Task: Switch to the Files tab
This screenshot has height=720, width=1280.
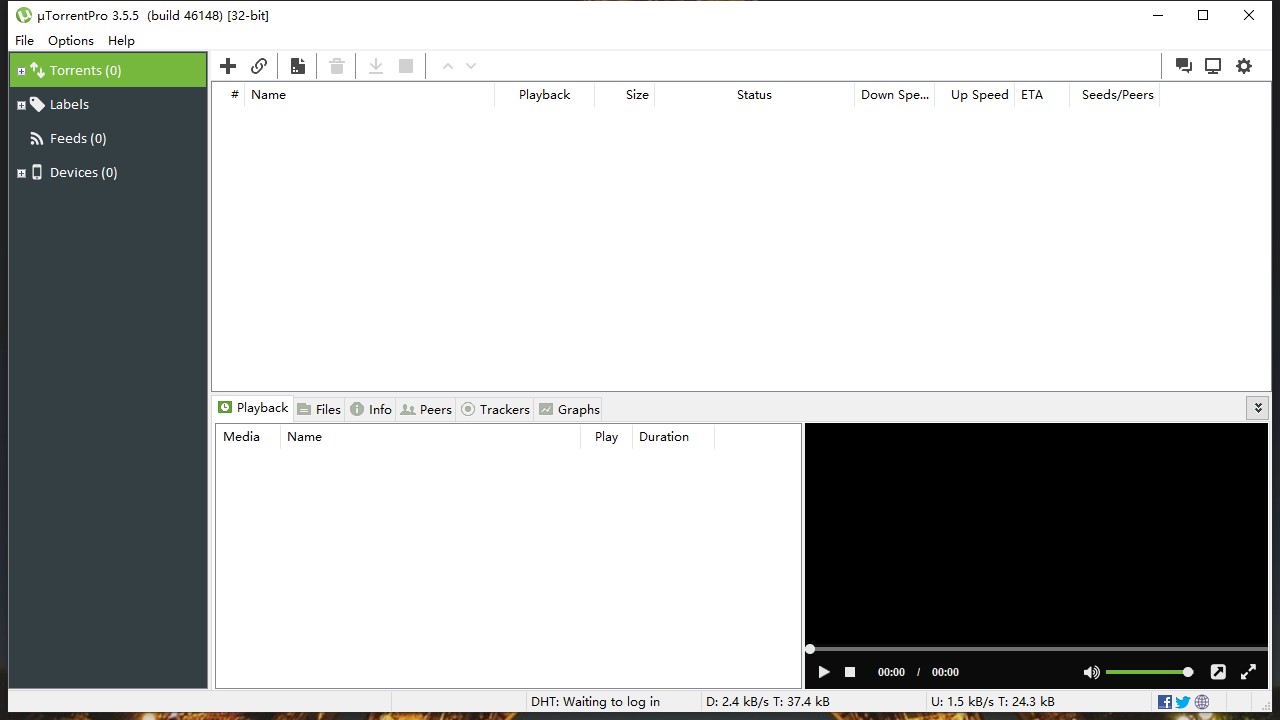Action: click(x=319, y=409)
